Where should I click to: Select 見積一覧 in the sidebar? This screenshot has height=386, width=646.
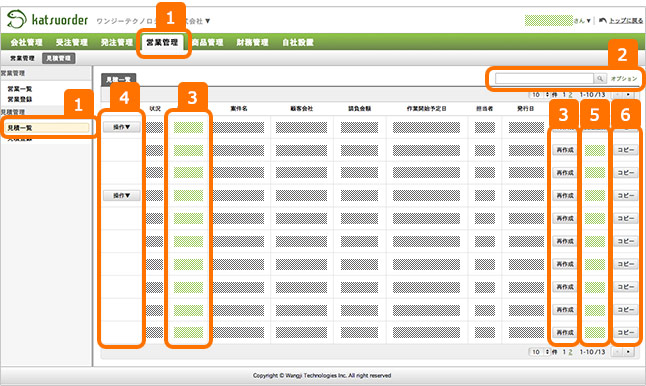[x=46, y=128]
